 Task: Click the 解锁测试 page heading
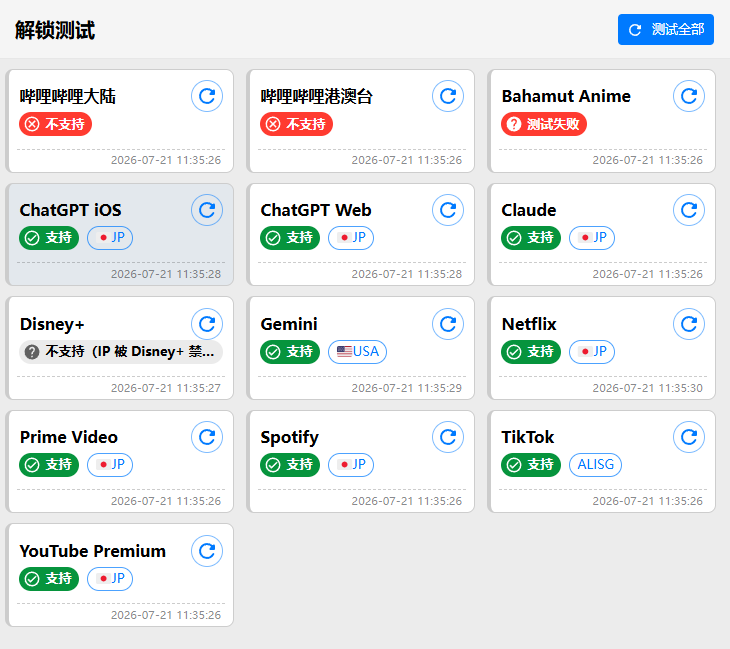(x=55, y=30)
